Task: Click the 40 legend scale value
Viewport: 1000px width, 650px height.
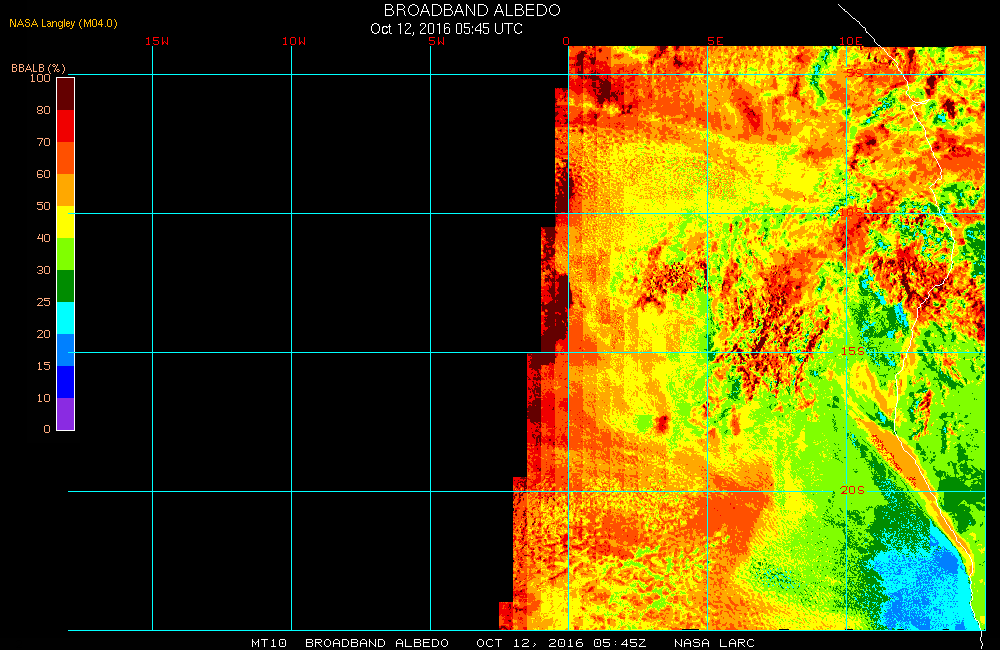Action: click(x=43, y=238)
